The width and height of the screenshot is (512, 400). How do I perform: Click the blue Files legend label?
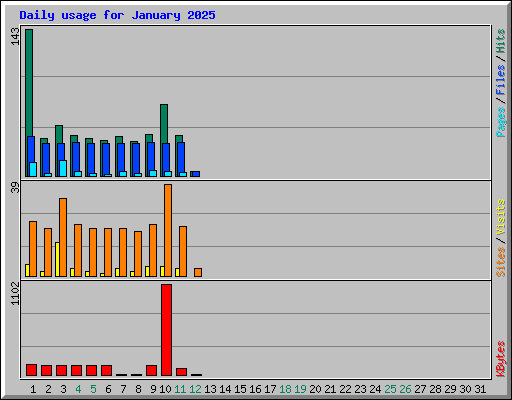[501, 79]
